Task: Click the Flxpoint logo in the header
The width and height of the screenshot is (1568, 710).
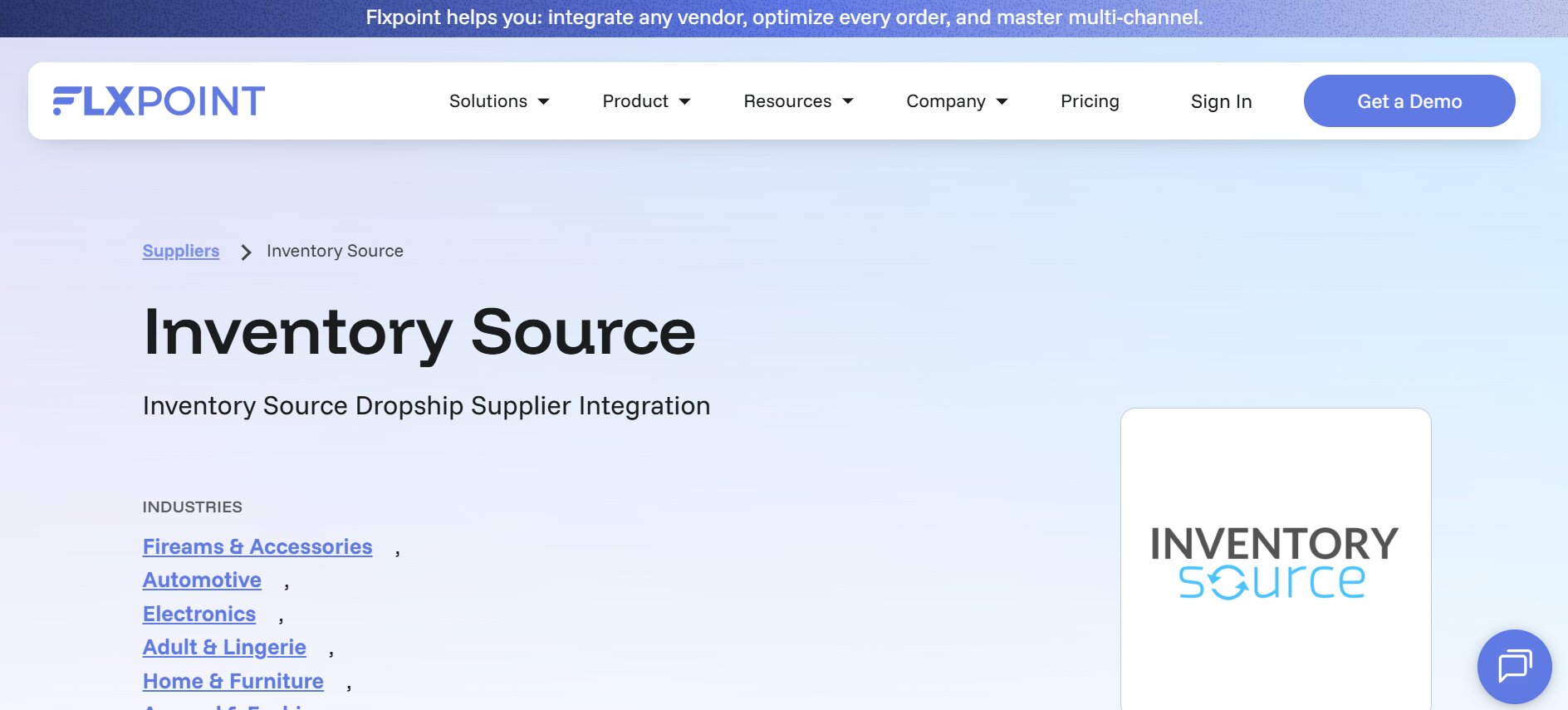Action: click(x=159, y=101)
